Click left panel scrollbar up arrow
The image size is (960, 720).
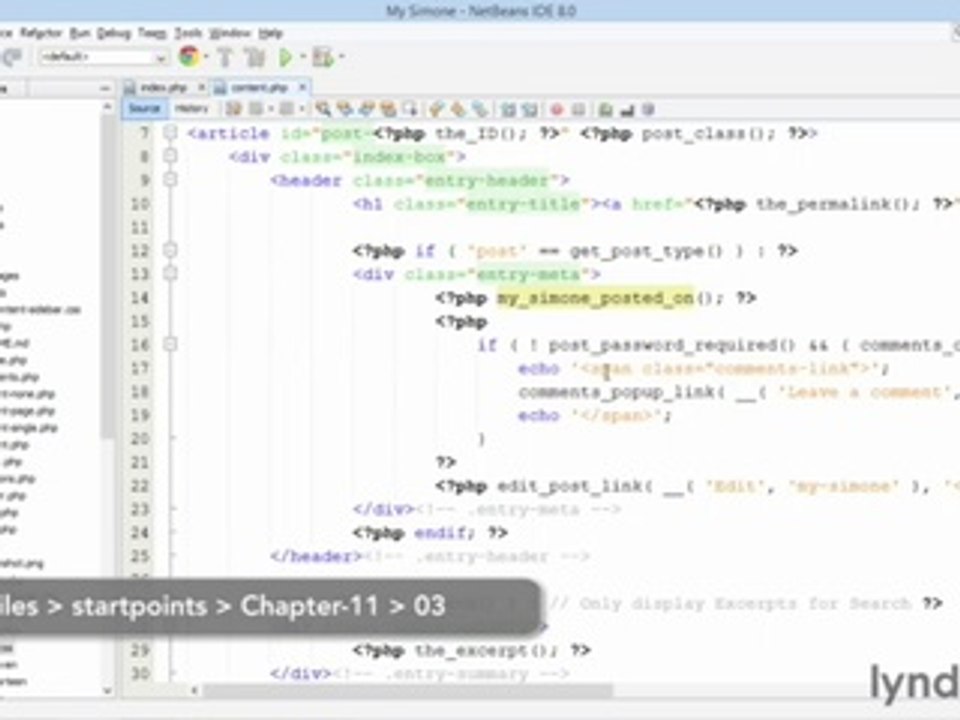107,107
